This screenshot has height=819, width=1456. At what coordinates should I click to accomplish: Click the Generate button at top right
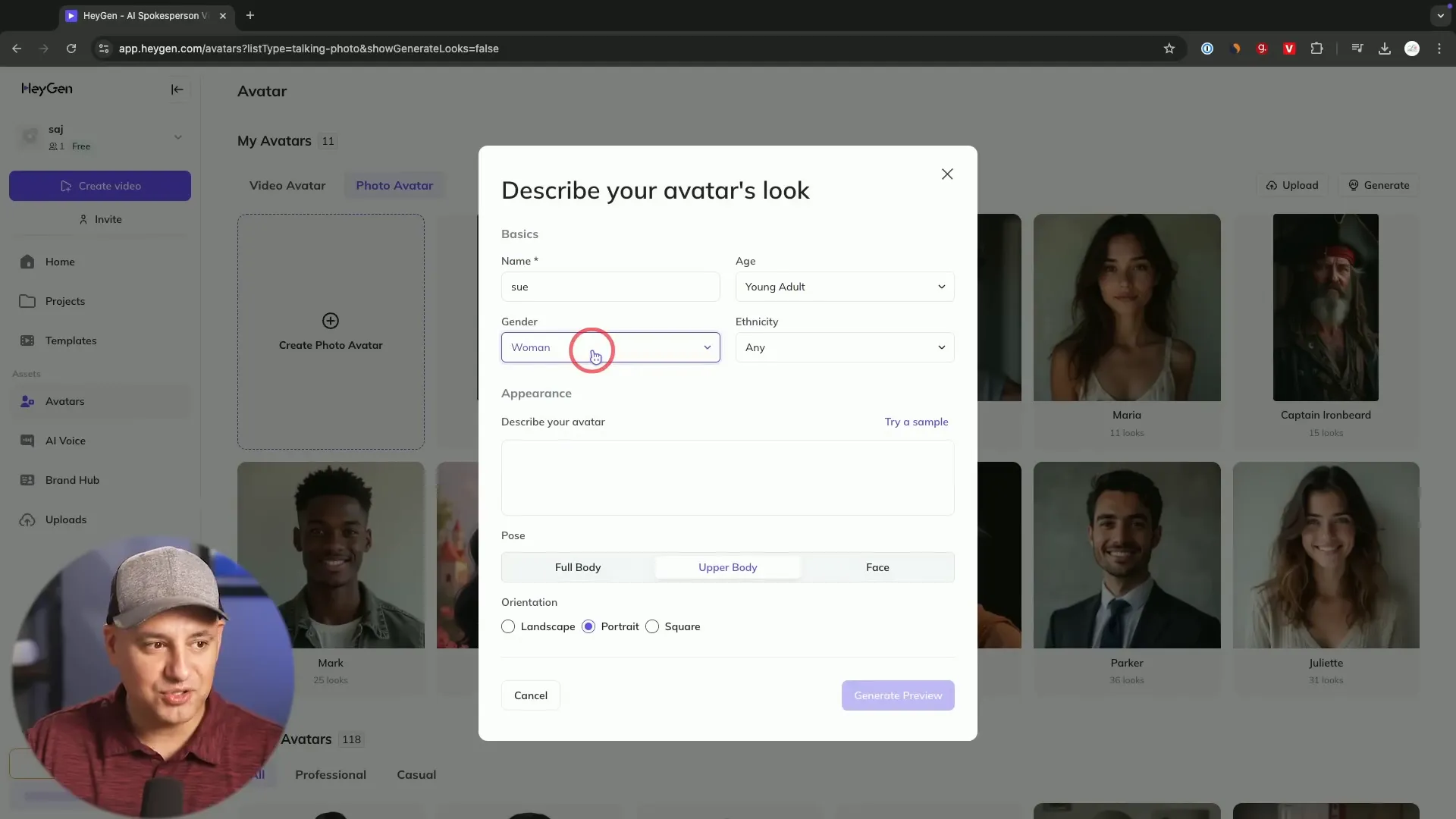click(1379, 185)
